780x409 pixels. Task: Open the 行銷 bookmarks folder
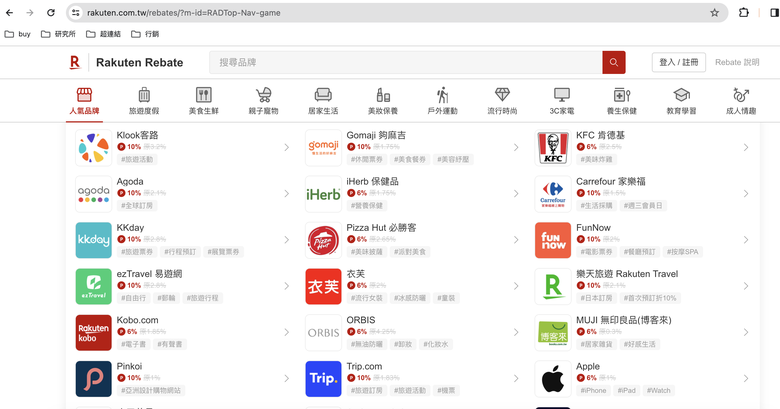click(x=145, y=34)
